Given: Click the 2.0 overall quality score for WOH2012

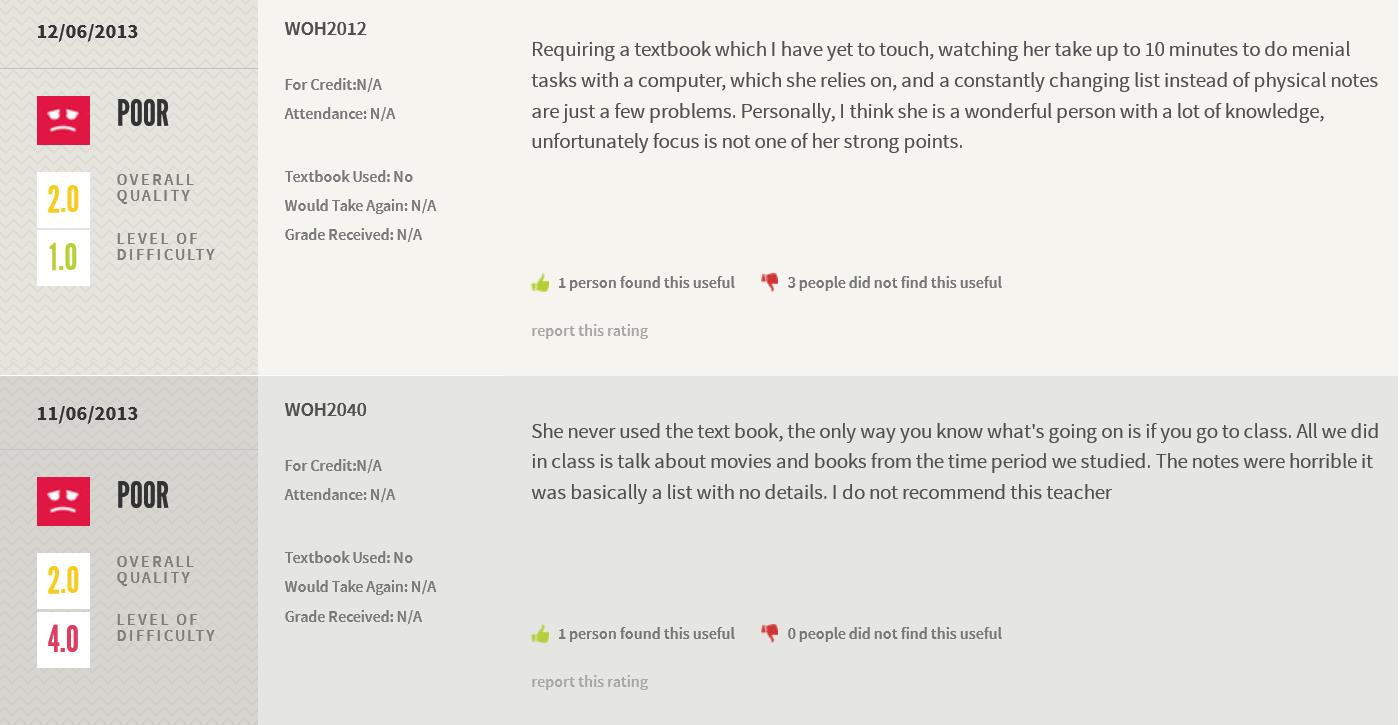Looking at the screenshot, I should [63, 199].
